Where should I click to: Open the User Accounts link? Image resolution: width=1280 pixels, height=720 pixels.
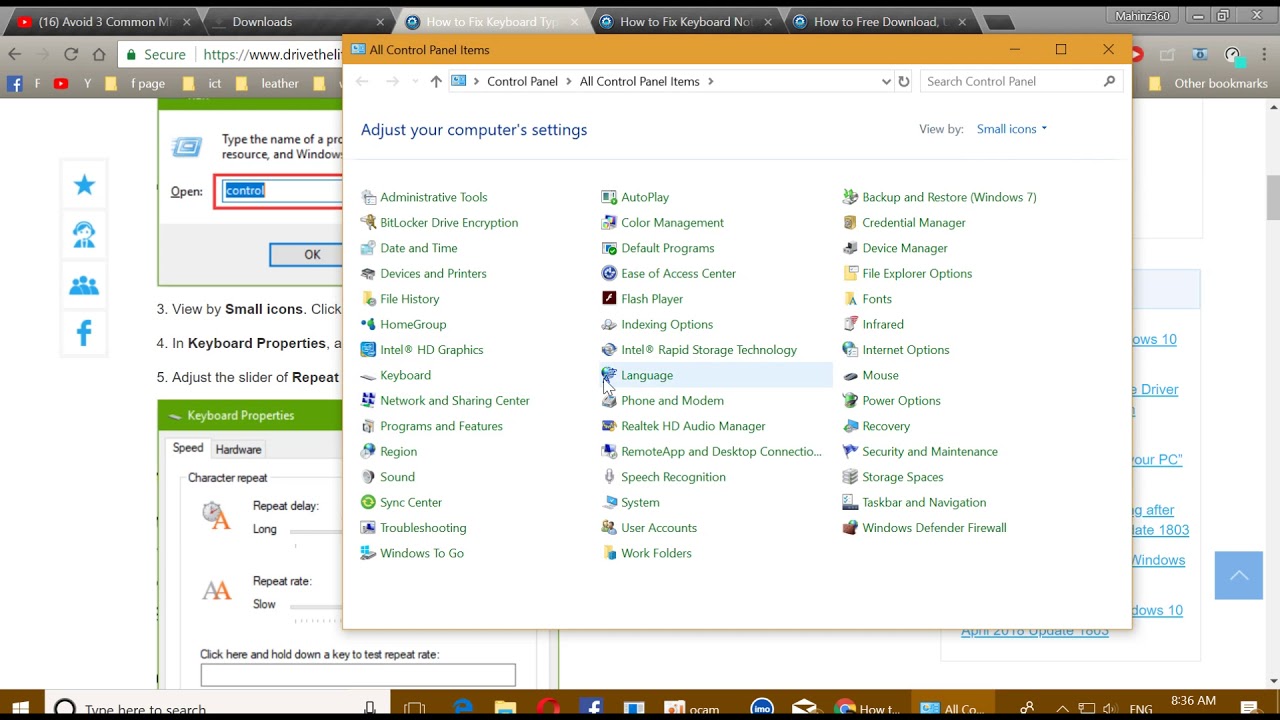click(x=659, y=528)
